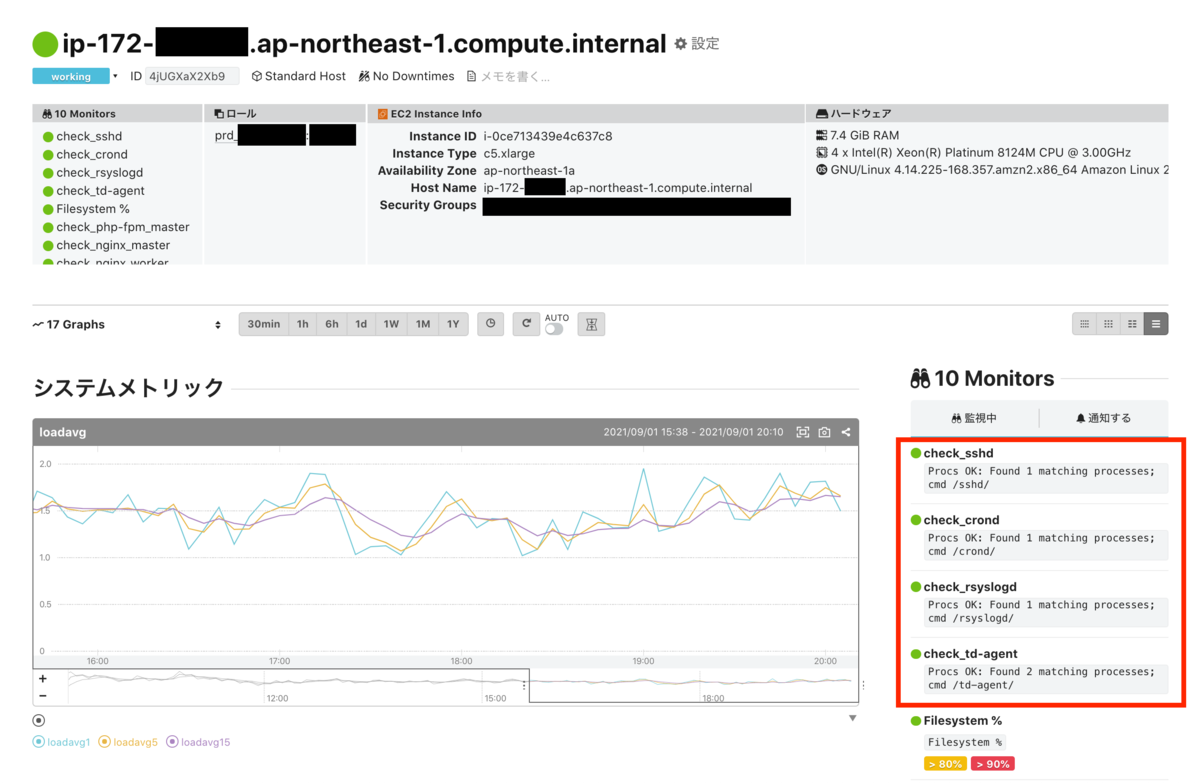Click the CPU icon in hardware panel
Screen dimensions: 1200x783
(x=822, y=153)
